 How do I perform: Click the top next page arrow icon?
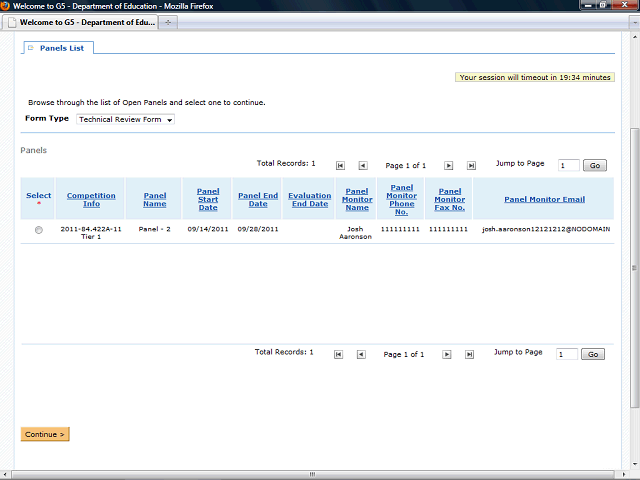click(x=449, y=166)
